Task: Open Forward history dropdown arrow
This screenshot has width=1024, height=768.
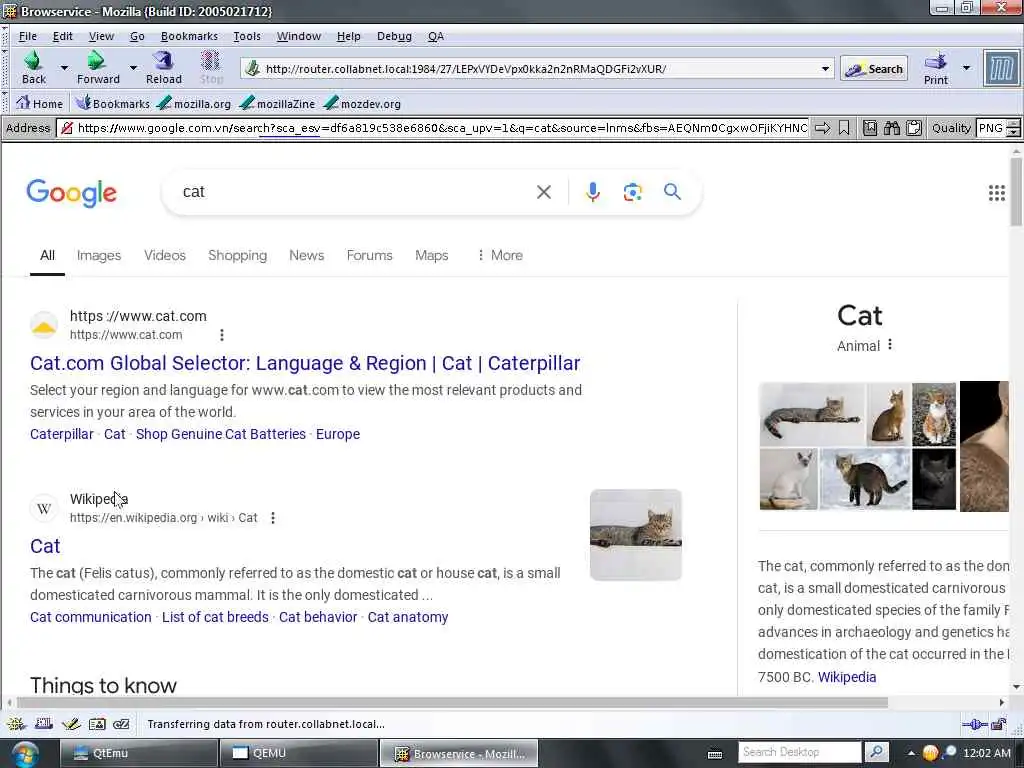Action: click(x=133, y=68)
